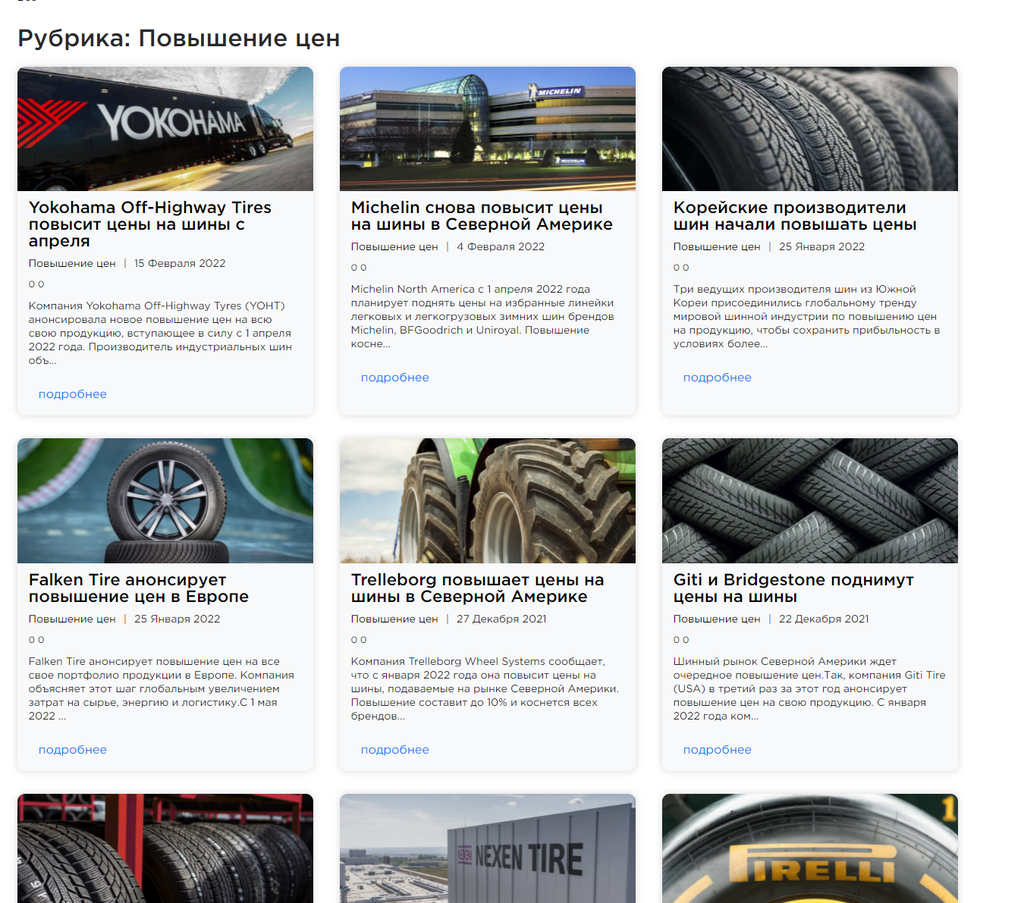Open the Pirelli tire thumbnail
The height and width of the screenshot is (903, 1024).
(810, 848)
